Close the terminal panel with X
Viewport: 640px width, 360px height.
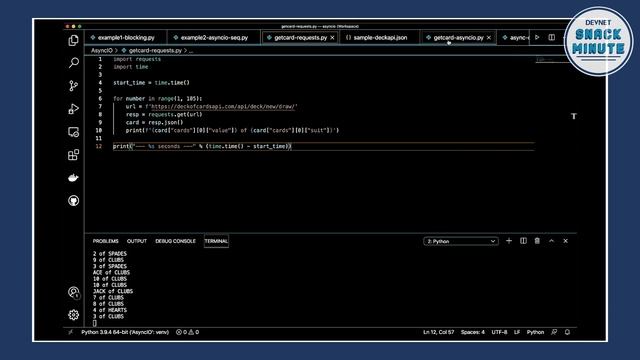pyautogui.click(x=565, y=241)
